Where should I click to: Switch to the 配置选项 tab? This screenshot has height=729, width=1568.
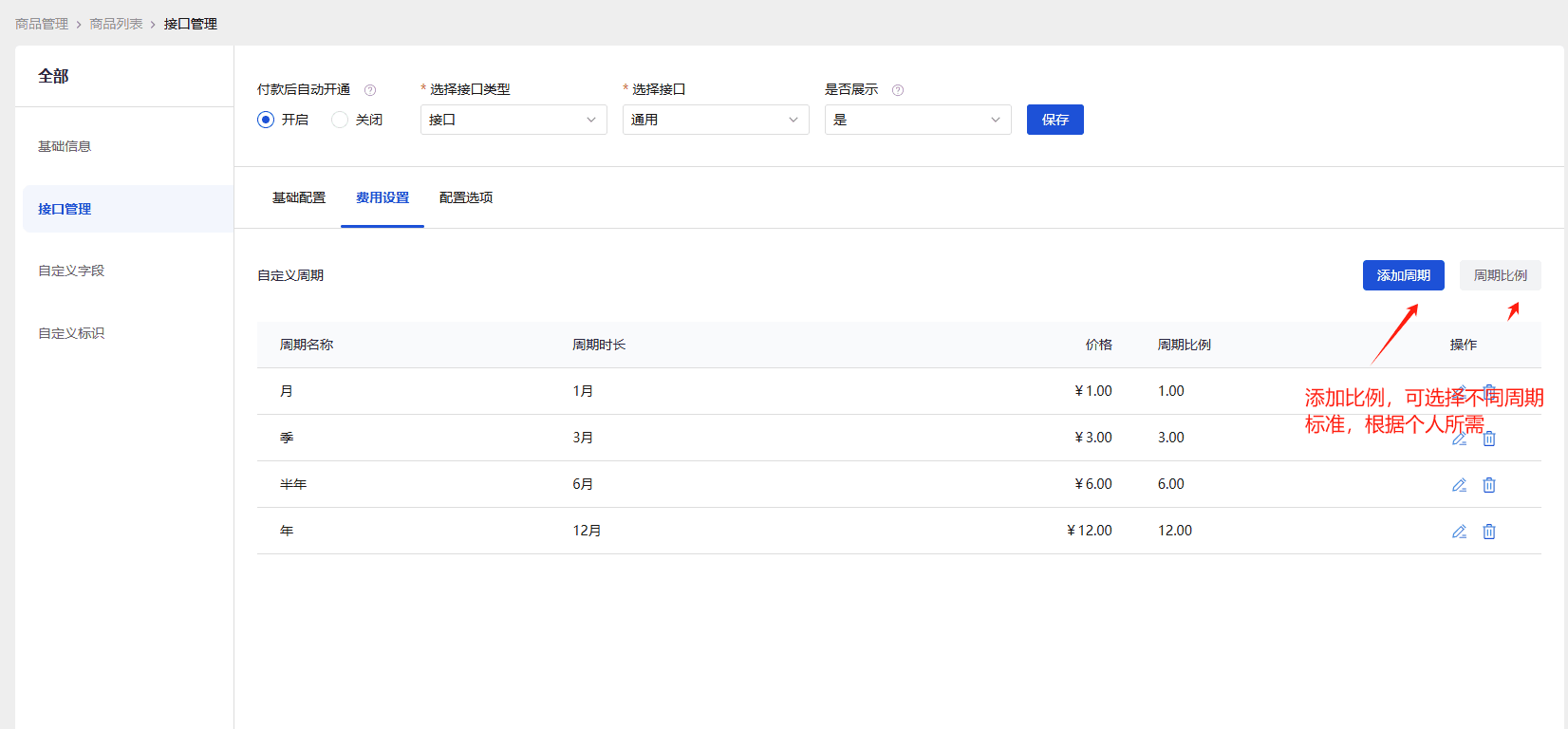466,197
